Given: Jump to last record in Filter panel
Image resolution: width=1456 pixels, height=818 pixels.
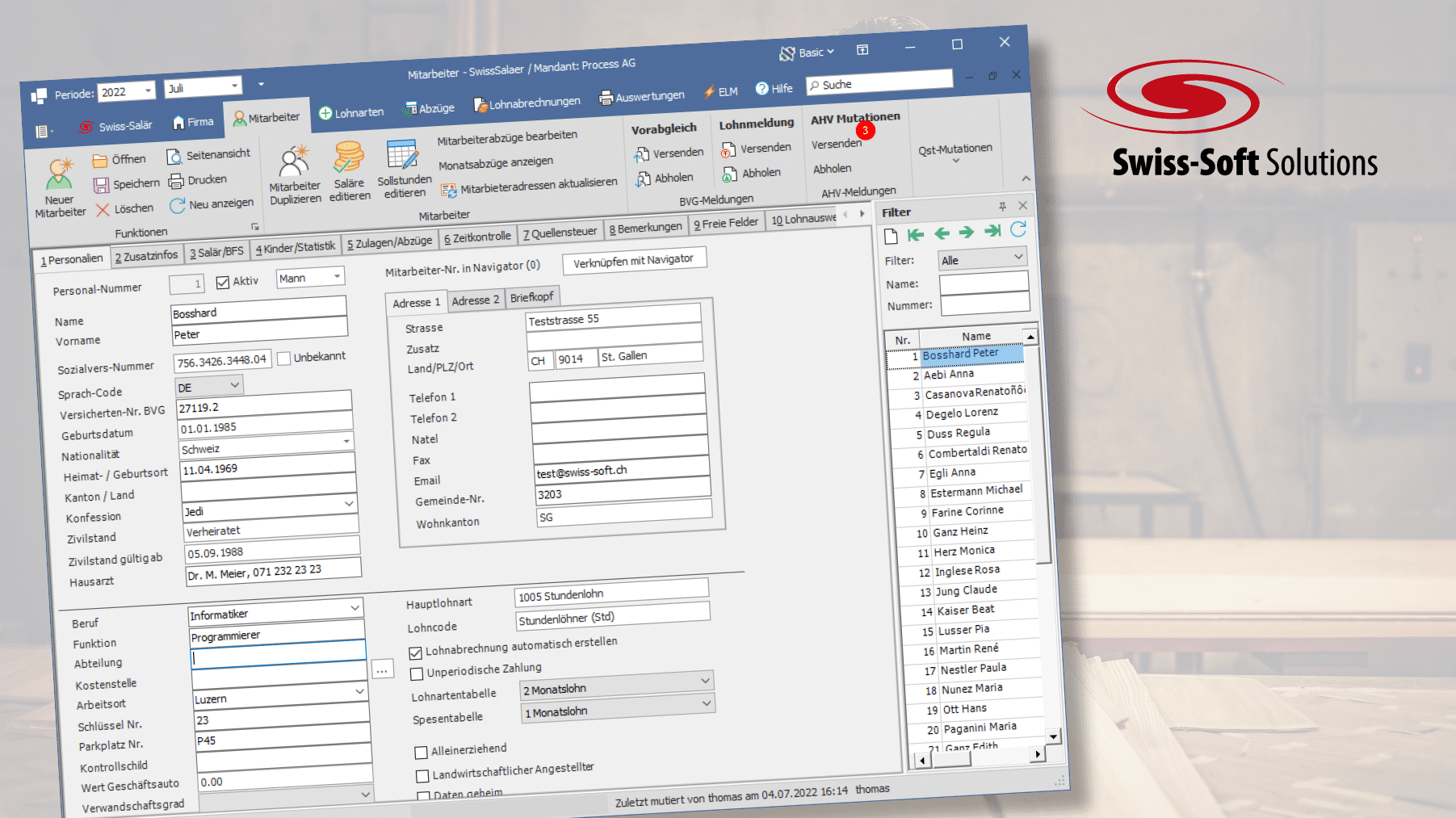Looking at the screenshot, I should point(992,231).
